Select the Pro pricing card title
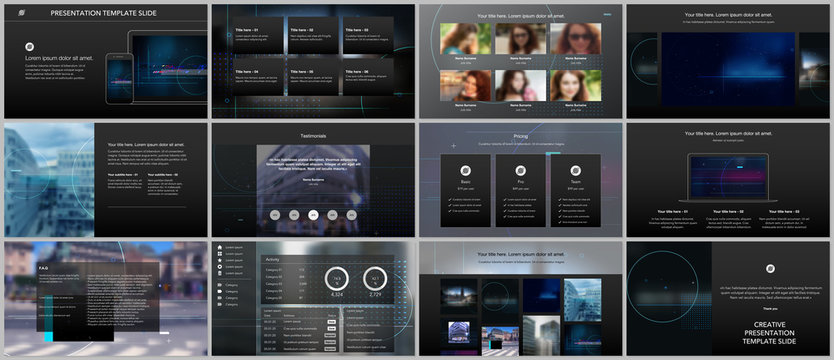The width and height of the screenshot is (834, 360). click(521, 182)
